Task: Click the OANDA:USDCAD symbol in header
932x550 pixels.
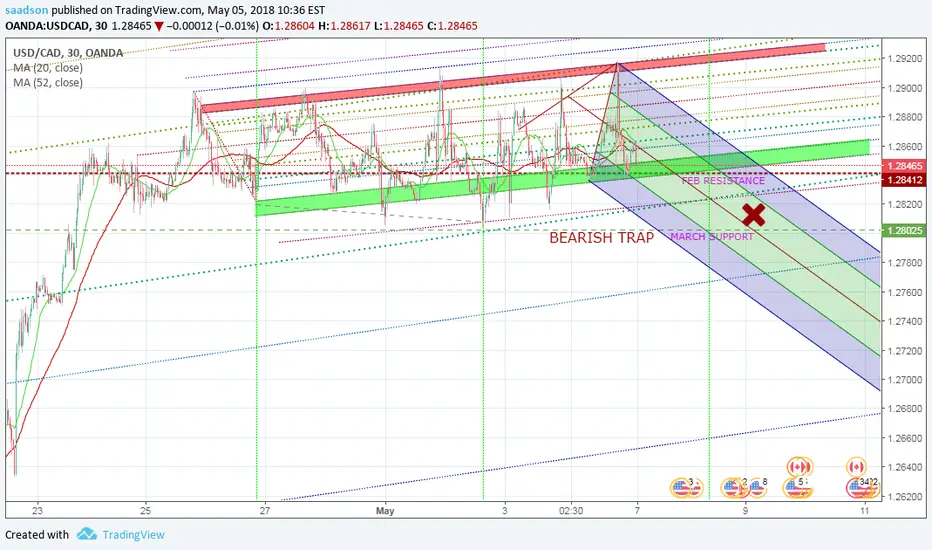Action: click(x=48, y=26)
